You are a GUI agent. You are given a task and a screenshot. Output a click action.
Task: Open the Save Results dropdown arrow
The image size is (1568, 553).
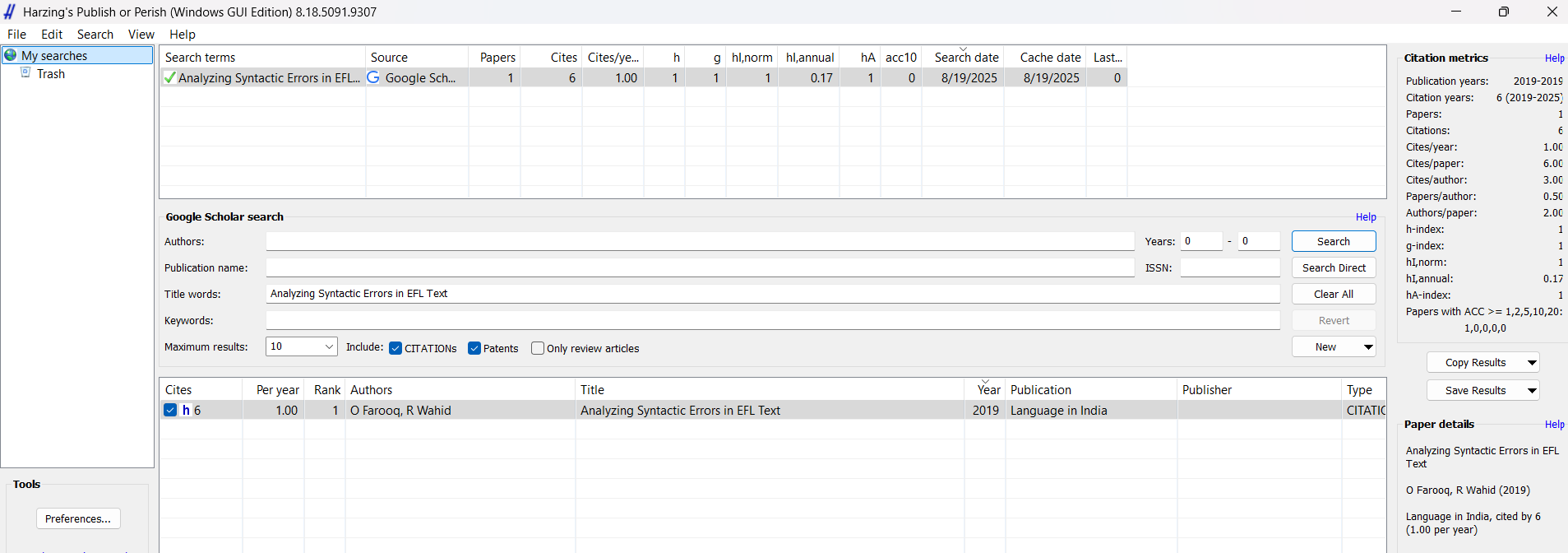point(1532,391)
